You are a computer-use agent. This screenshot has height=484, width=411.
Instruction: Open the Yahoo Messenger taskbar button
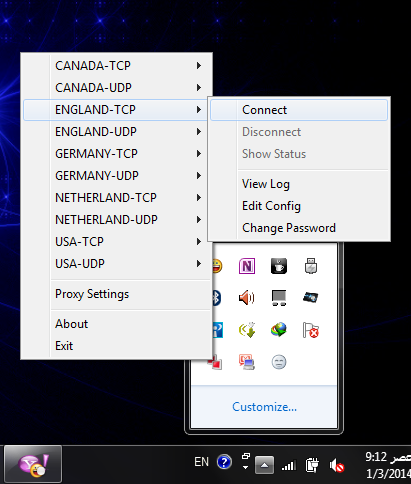pyautogui.click(x=33, y=465)
